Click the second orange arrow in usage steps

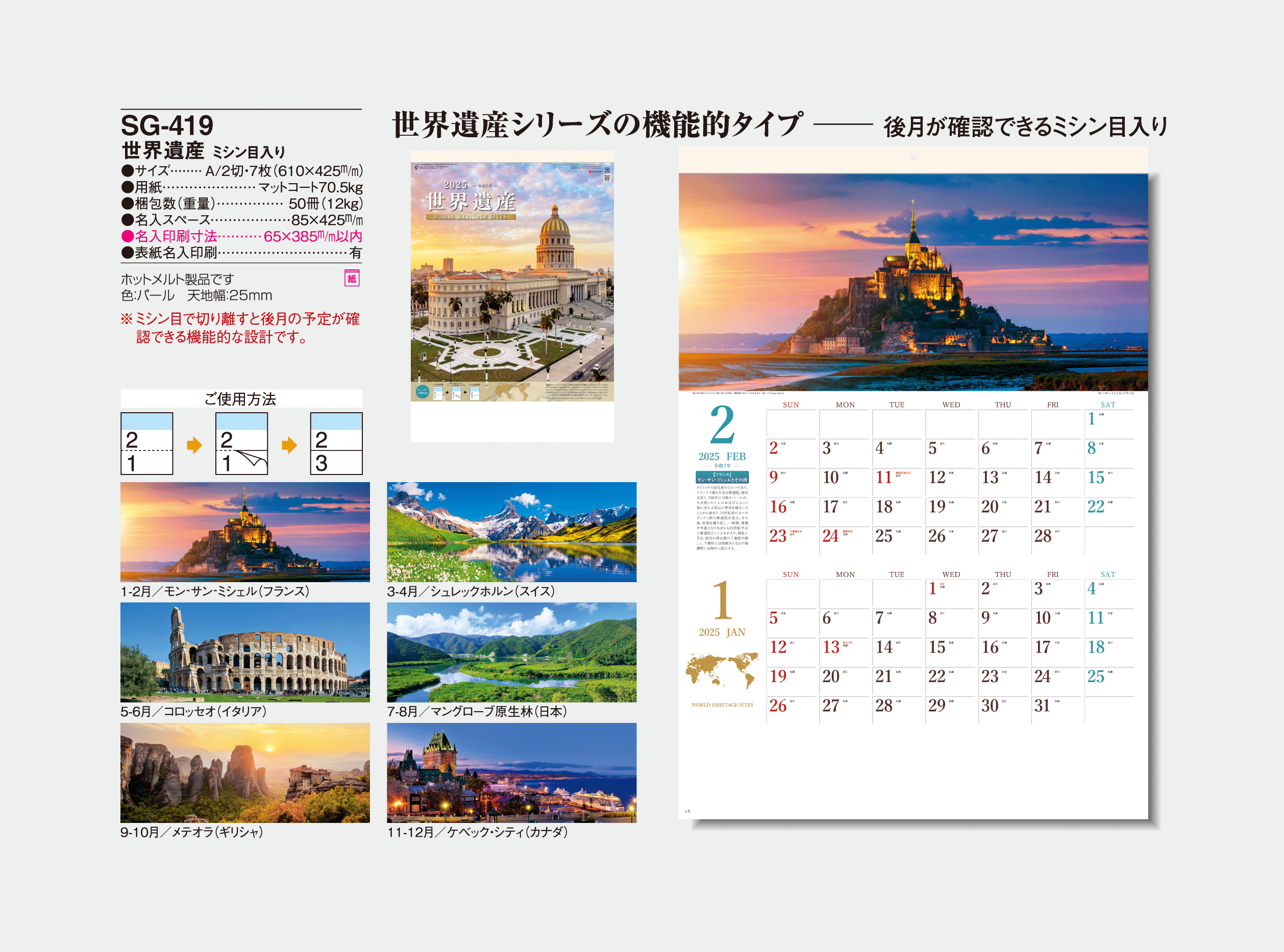pyautogui.click(x=289, y=445)
